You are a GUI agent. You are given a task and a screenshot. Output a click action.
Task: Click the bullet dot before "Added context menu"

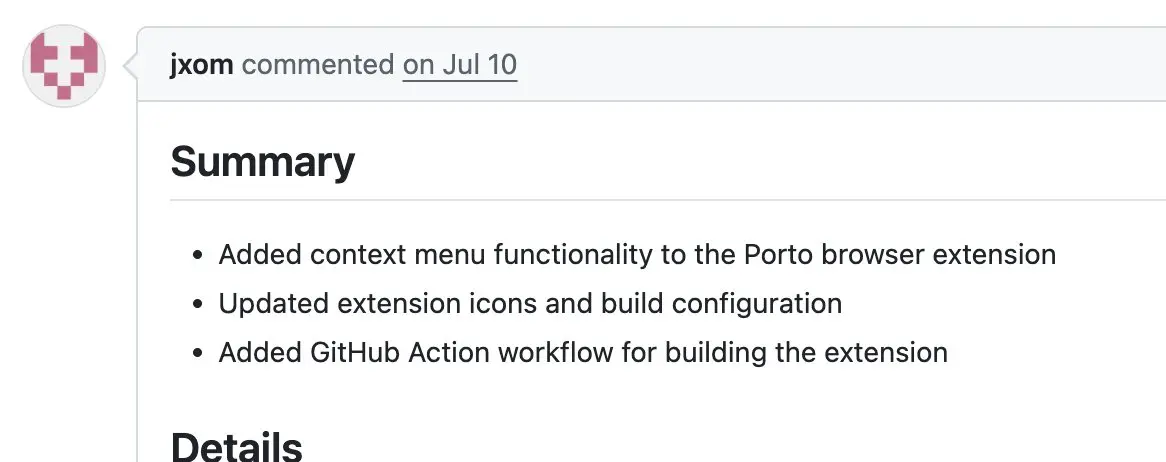click(197, 255)
